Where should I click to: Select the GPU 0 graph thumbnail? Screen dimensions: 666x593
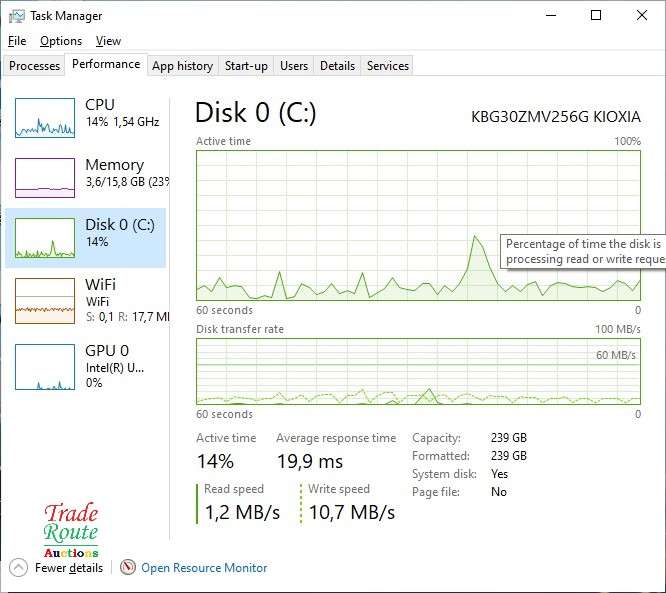[x=45, y=366]
